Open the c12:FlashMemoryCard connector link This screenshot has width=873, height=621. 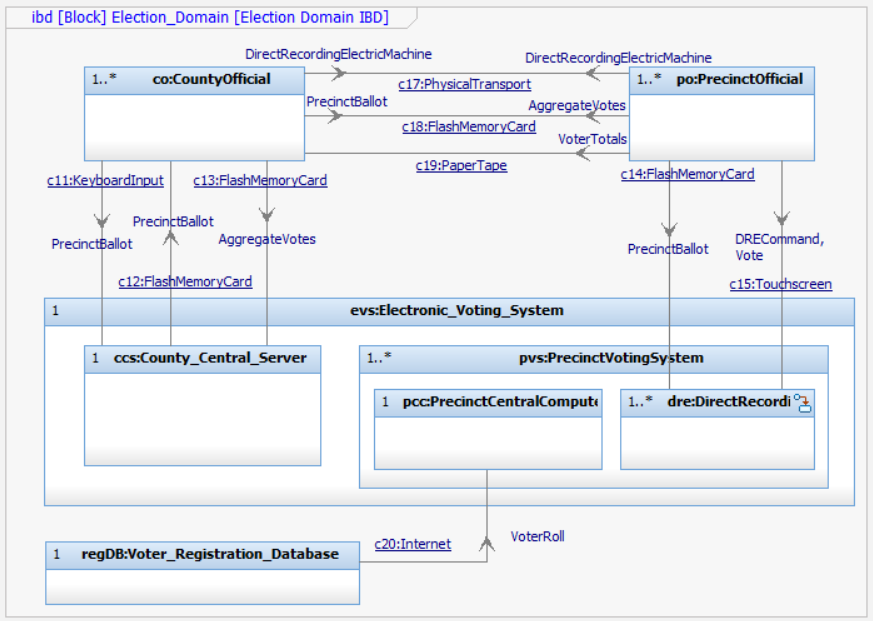click(x=185, y=281)
